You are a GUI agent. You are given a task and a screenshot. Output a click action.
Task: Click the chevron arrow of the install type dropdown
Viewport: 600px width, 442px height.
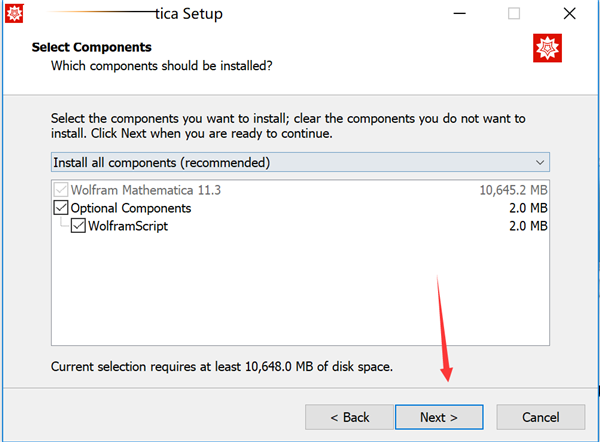click(x=539, y=162)
